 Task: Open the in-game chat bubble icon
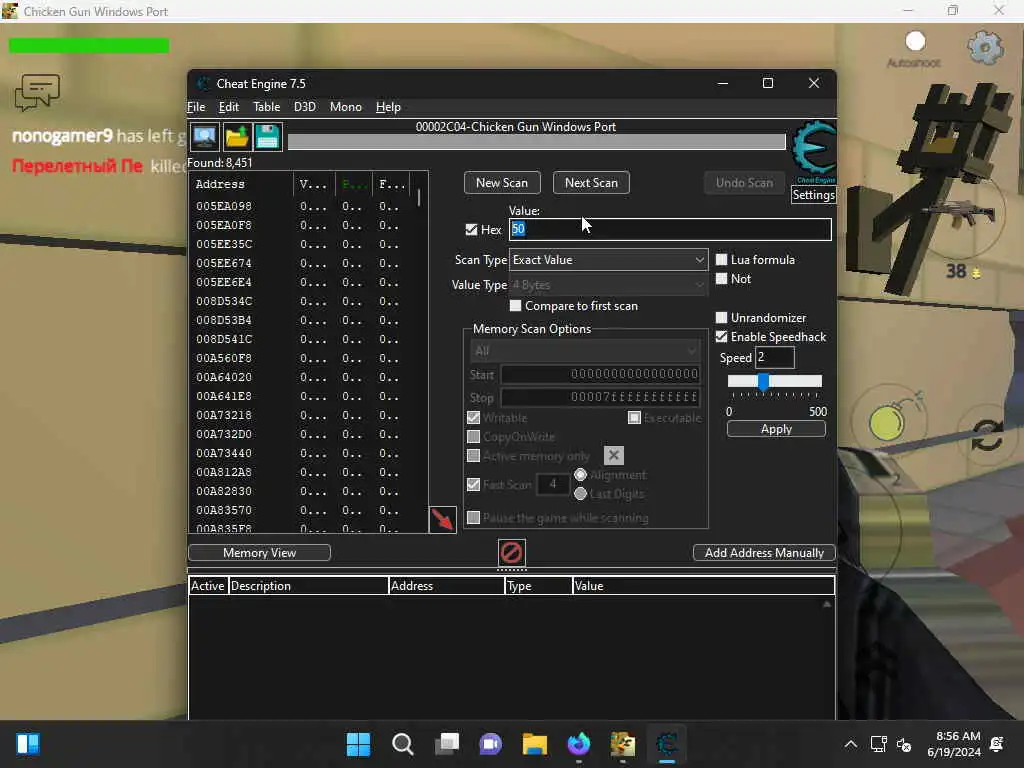pyautogui.click(x=37, y=91)
